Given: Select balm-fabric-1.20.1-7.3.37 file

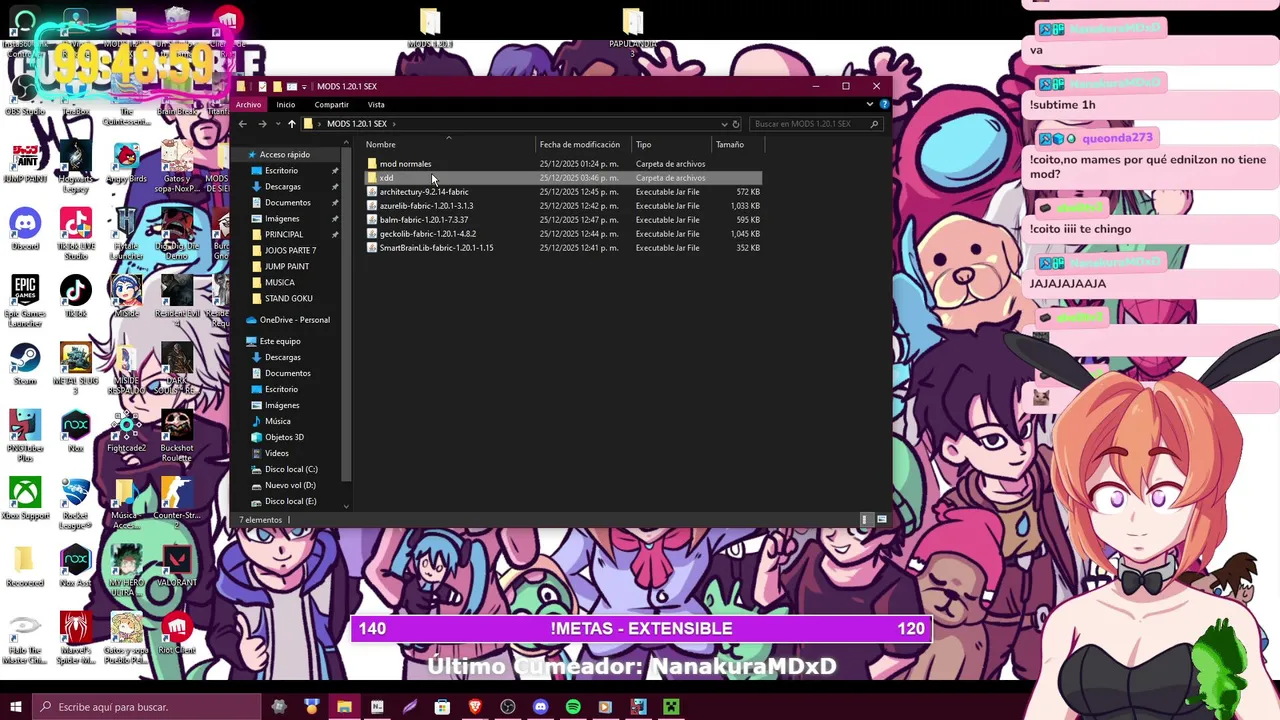Looking at the screenshot, I should 562,220.
